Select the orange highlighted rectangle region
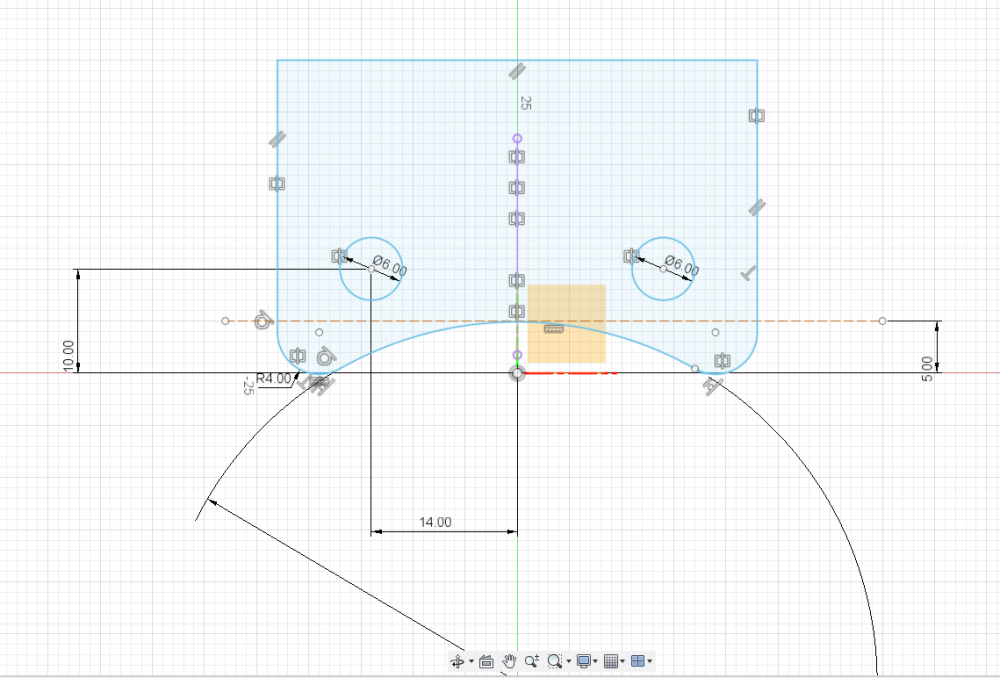The image size is (1000, 678). click(566, 324)
